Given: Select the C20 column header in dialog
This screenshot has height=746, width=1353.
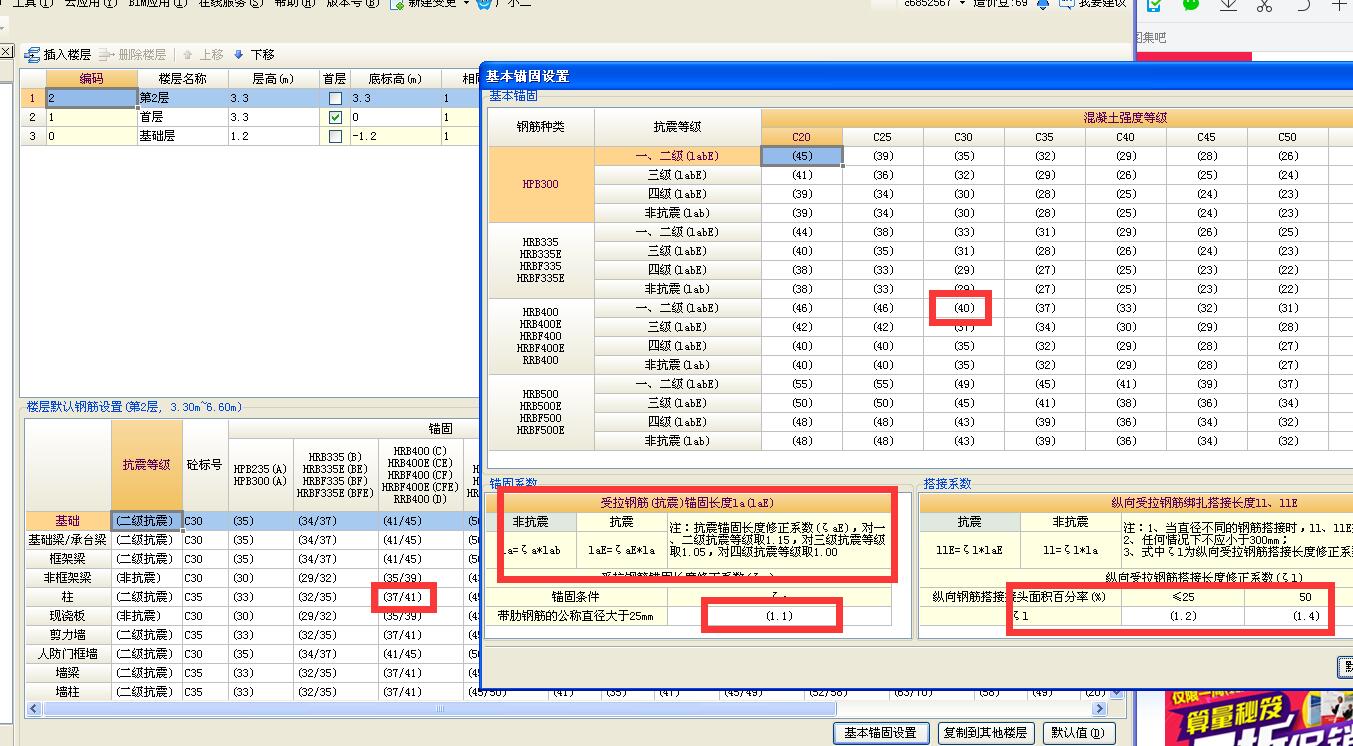Looking at the screenshot, I should [x=801, y=137].
